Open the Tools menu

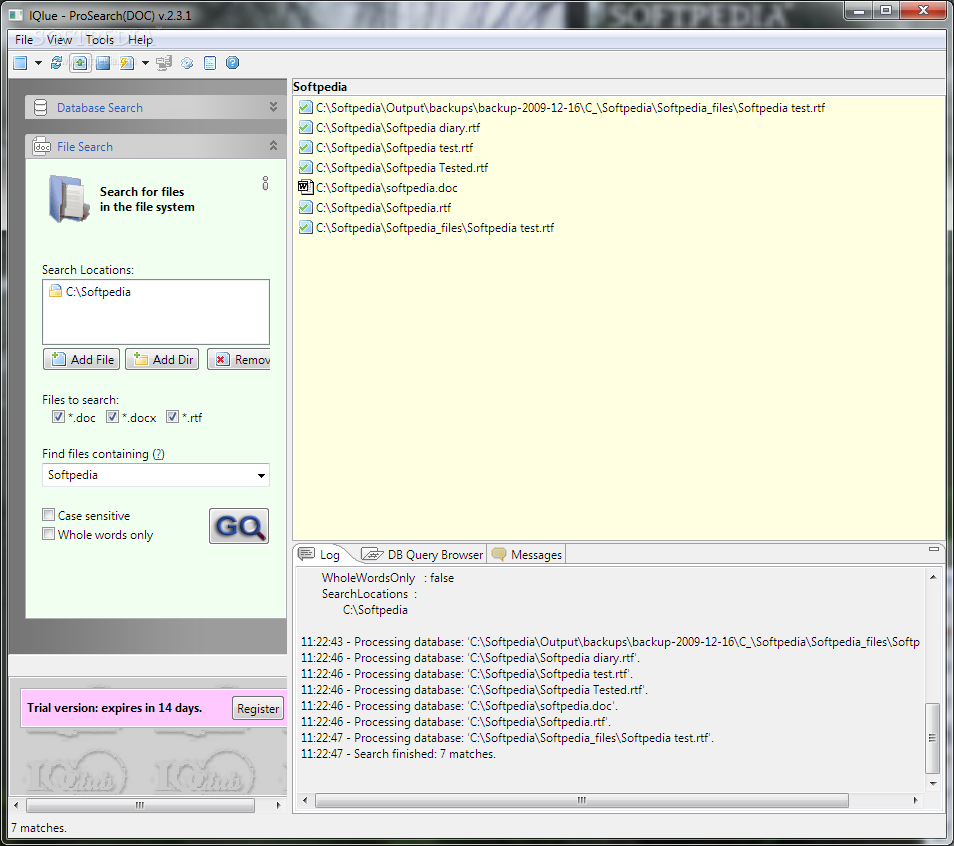click(100, 40)
